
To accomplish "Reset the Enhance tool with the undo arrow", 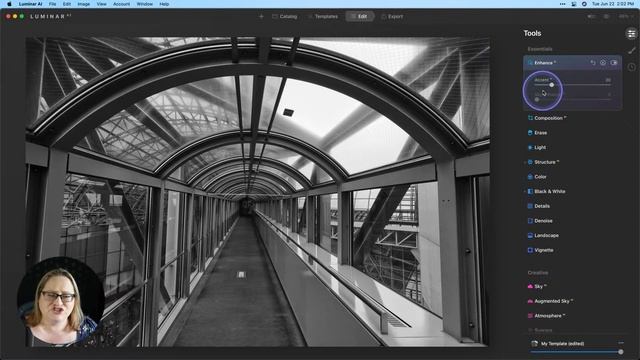I will point(593,62).
